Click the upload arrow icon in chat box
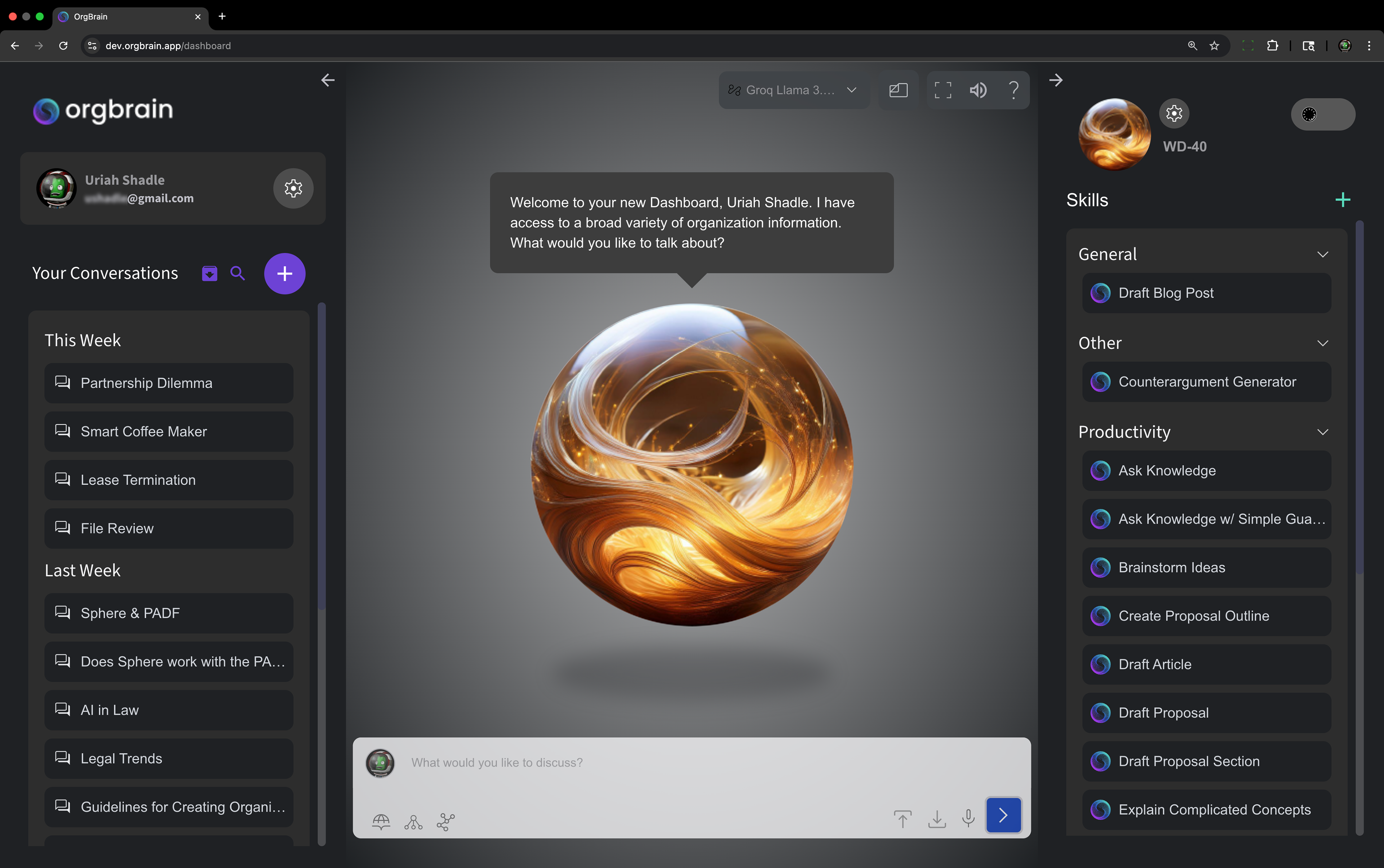Screen dimensions: 1384x868 [x=902, y=819]
